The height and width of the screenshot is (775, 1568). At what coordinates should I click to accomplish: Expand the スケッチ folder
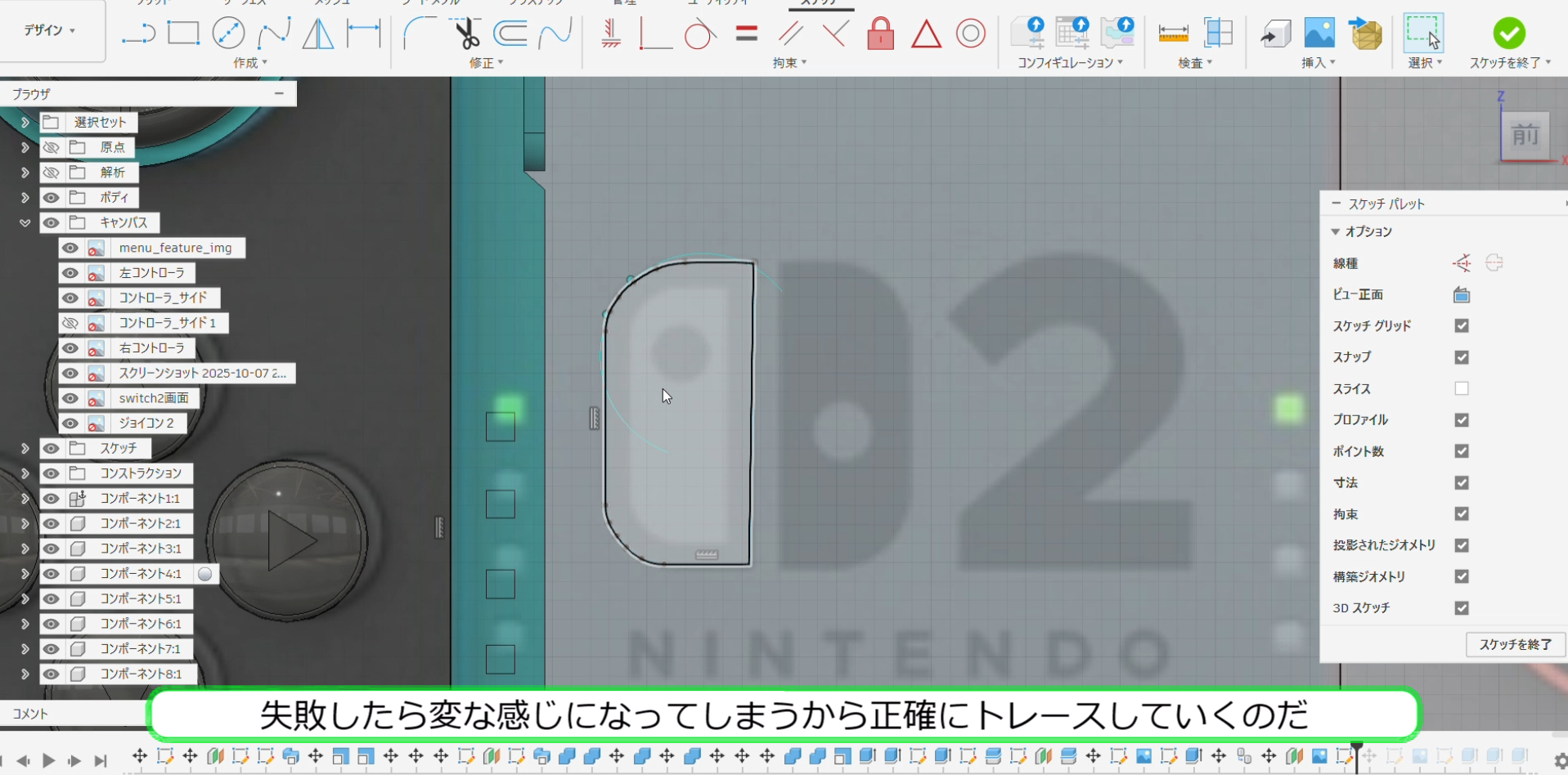(x=25, y=448)
